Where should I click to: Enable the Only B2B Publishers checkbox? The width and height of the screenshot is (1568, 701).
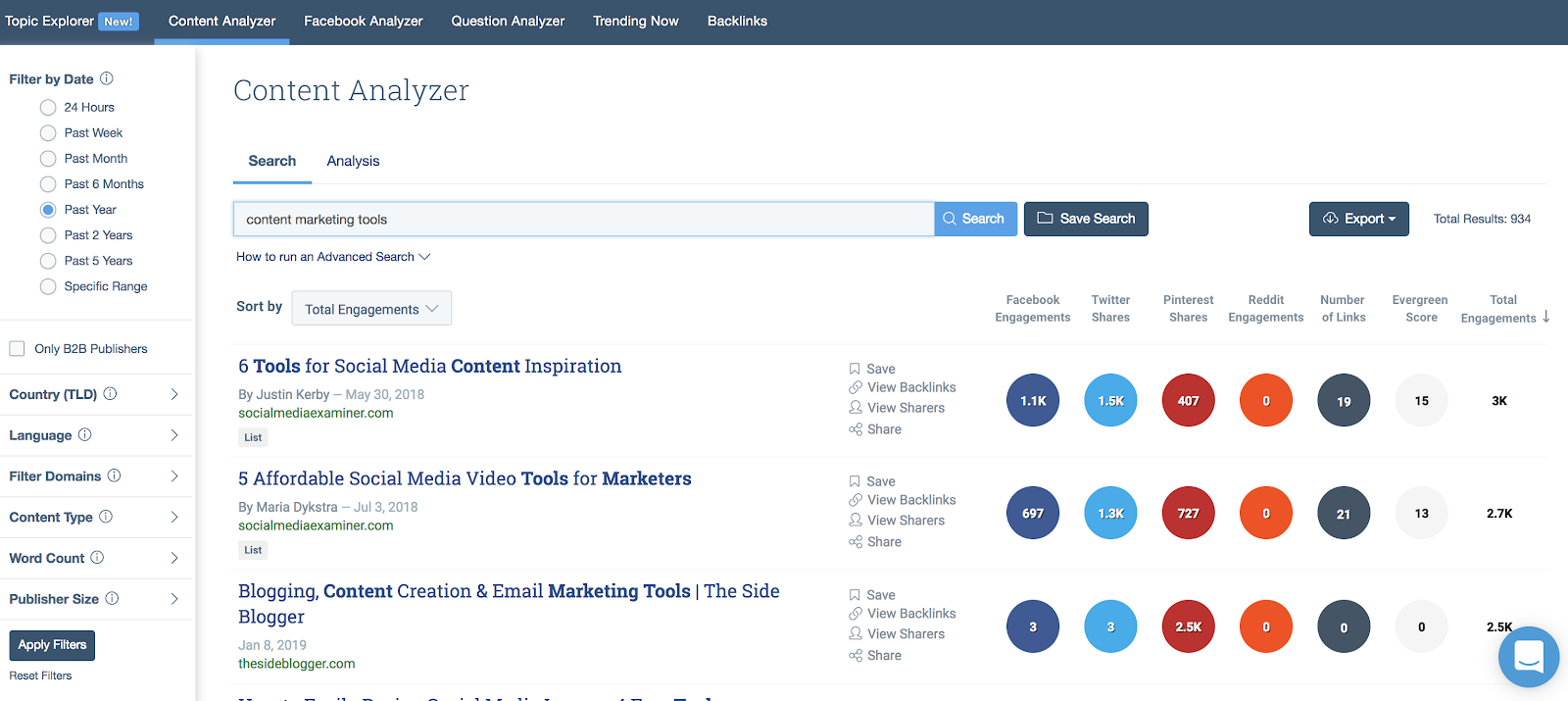pos(17,349)
